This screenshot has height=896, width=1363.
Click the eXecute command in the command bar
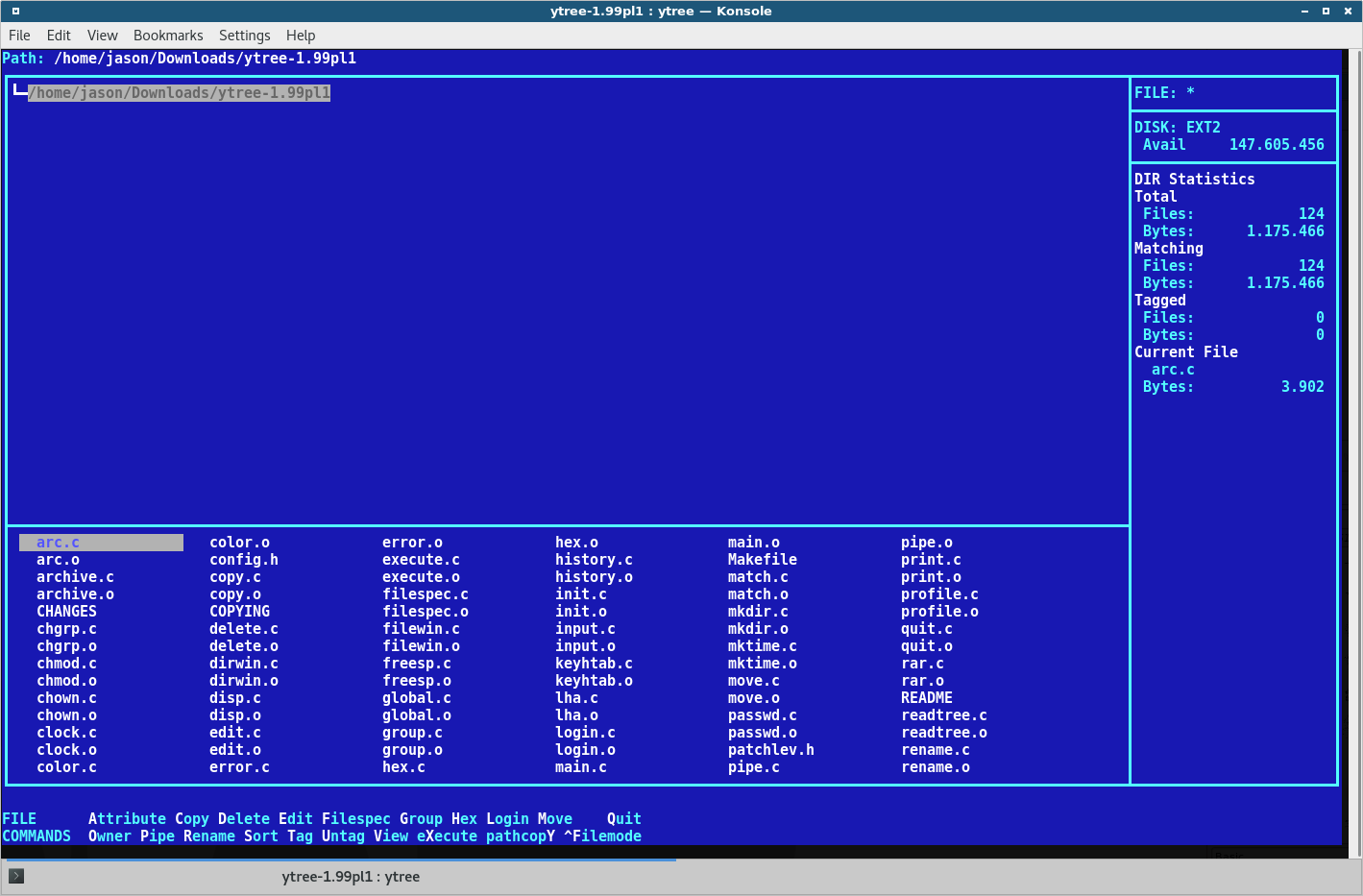coord(448,836)
